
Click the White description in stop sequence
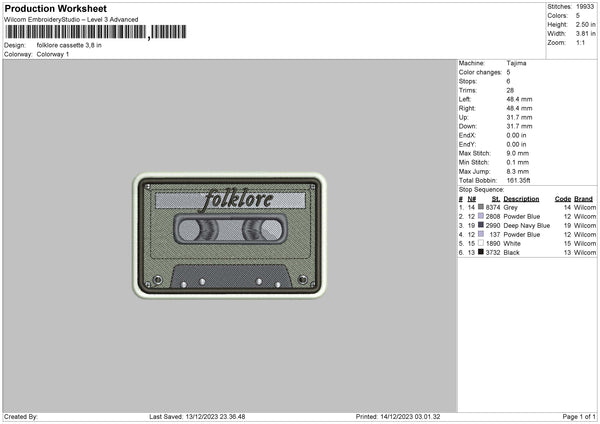tap(512, 244)
